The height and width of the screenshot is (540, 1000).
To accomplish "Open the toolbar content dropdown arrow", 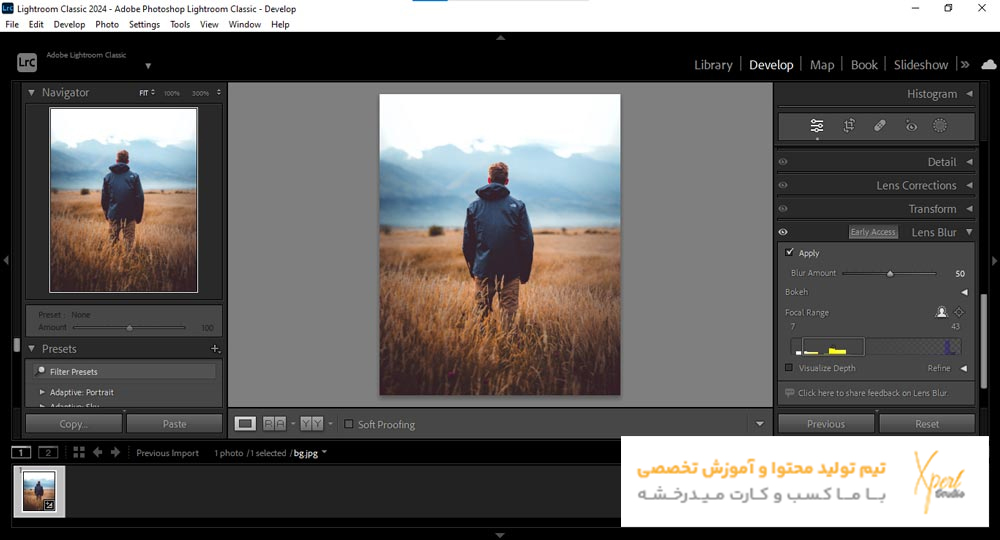I will 760,424.
